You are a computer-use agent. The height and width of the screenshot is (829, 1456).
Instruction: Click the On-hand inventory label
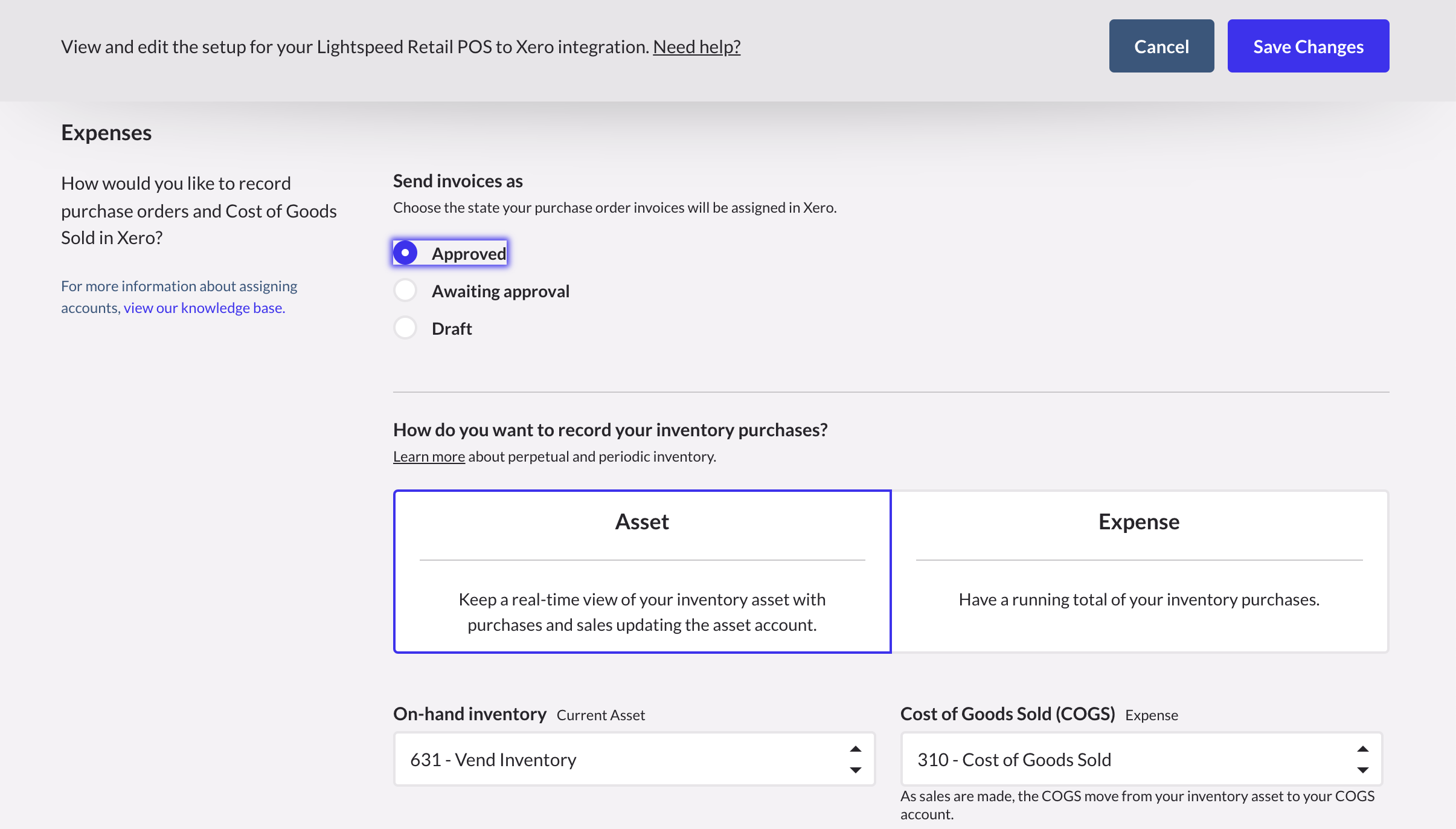[470, 714]
